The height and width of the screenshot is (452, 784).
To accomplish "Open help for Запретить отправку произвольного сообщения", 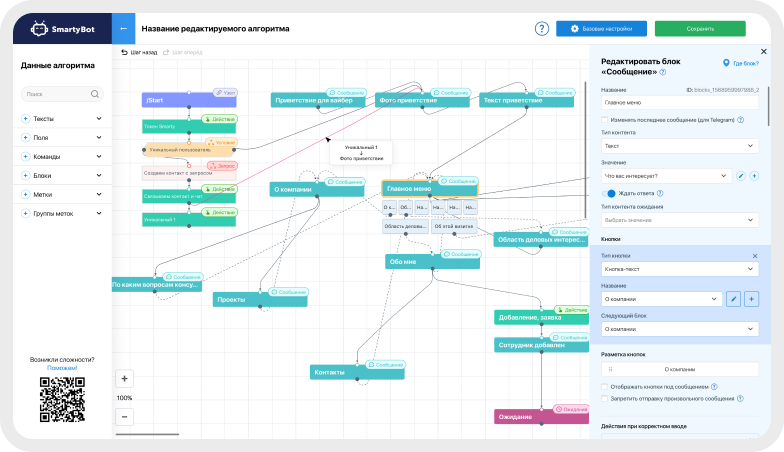I will click(x=740, y=398).
